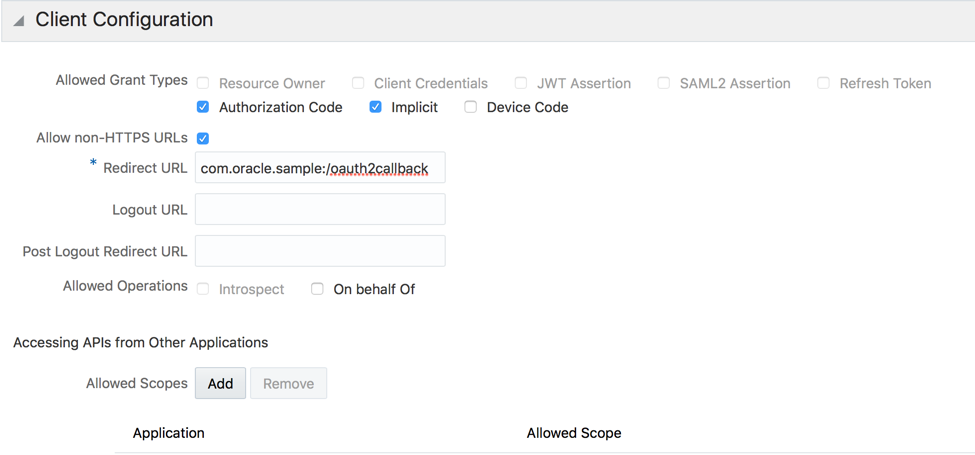
Task: Tick the JWT Assertion checkbox
Action: [x=521, y=83]
